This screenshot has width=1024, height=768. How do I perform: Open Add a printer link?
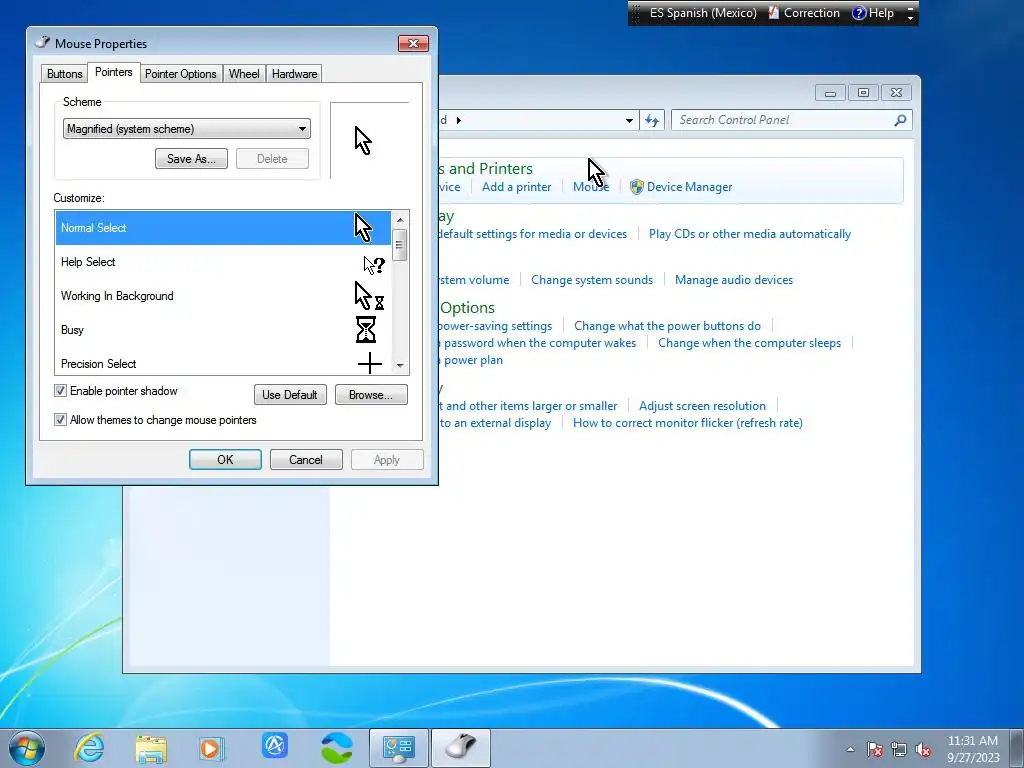517,187
